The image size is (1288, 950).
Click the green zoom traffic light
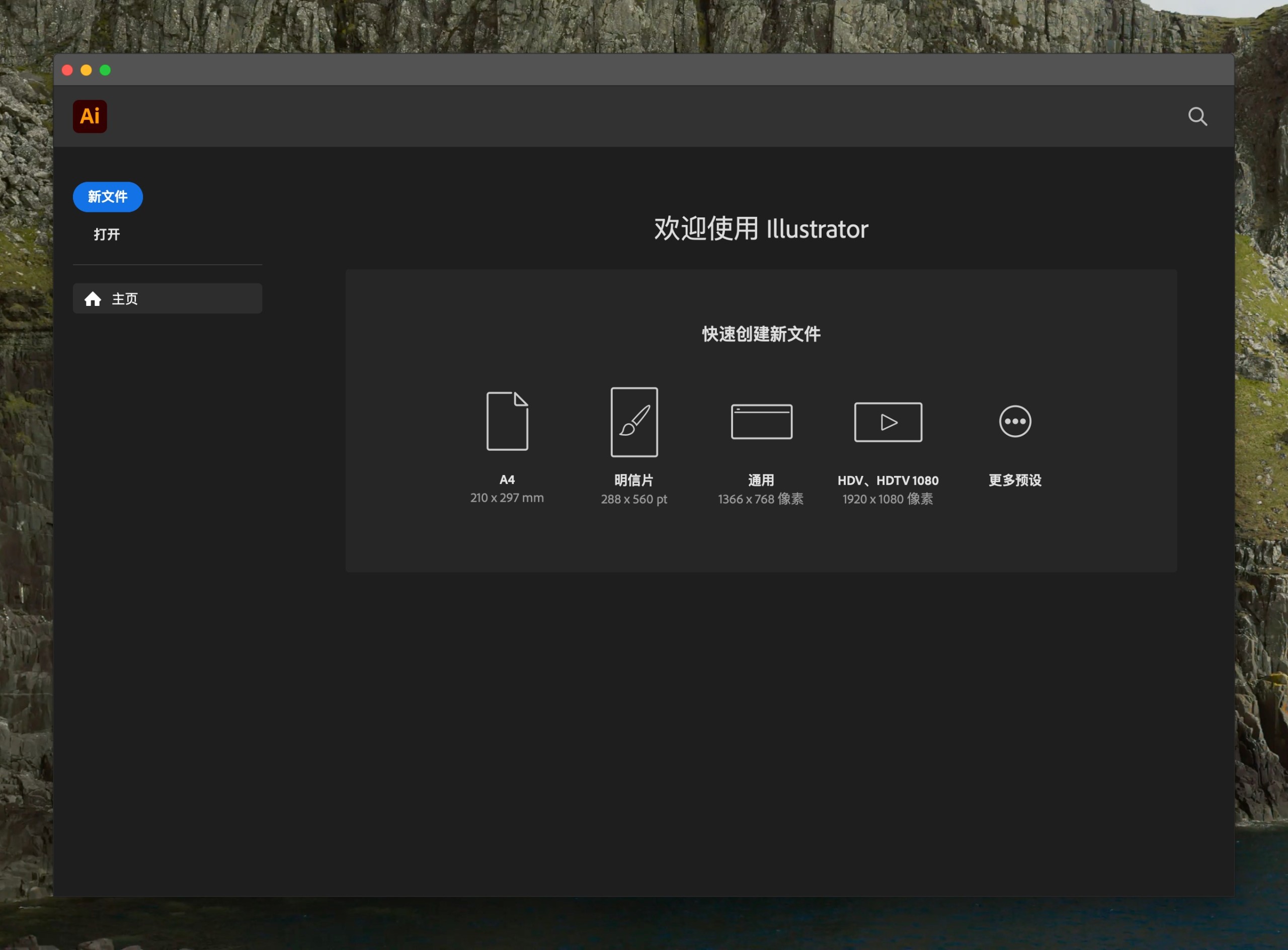(105, 69)
